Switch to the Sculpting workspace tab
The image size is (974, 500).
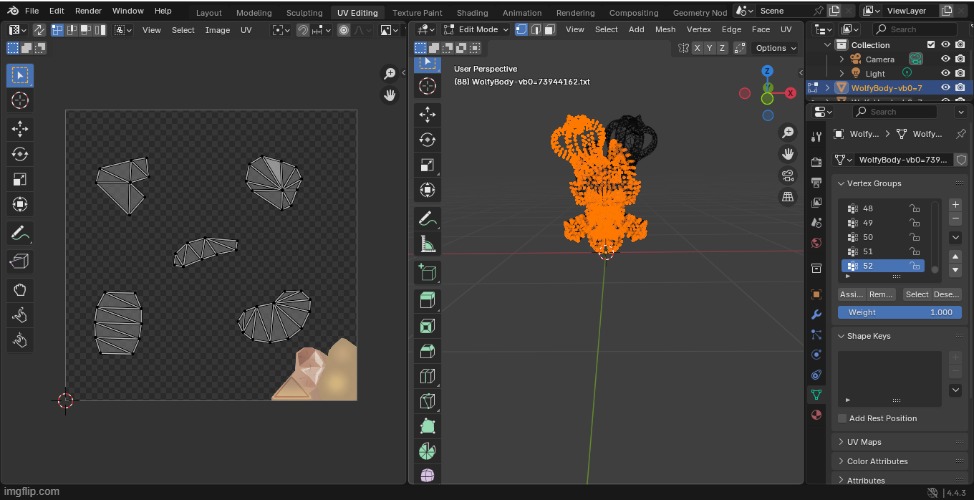coord(304,12)
